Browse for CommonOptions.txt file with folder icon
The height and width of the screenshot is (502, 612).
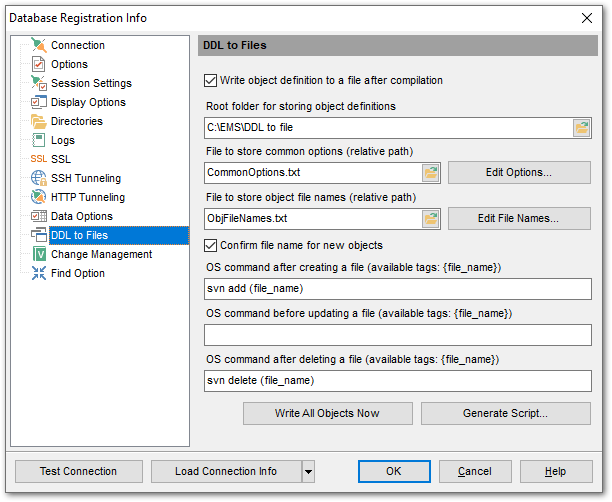[x=431, y=173]
